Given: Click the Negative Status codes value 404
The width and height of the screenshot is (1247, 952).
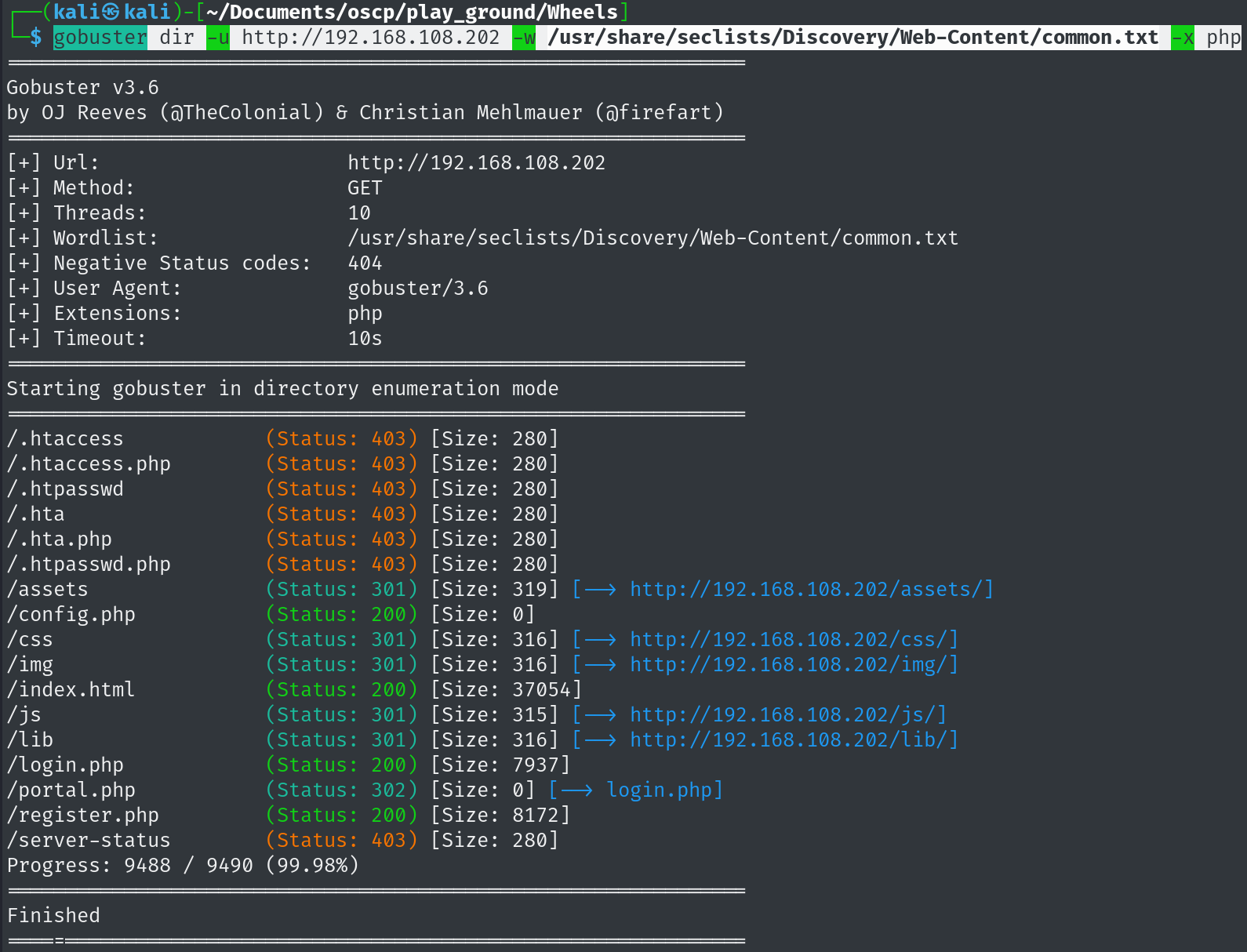Looking at the screenshot, I should pos(365,263).
